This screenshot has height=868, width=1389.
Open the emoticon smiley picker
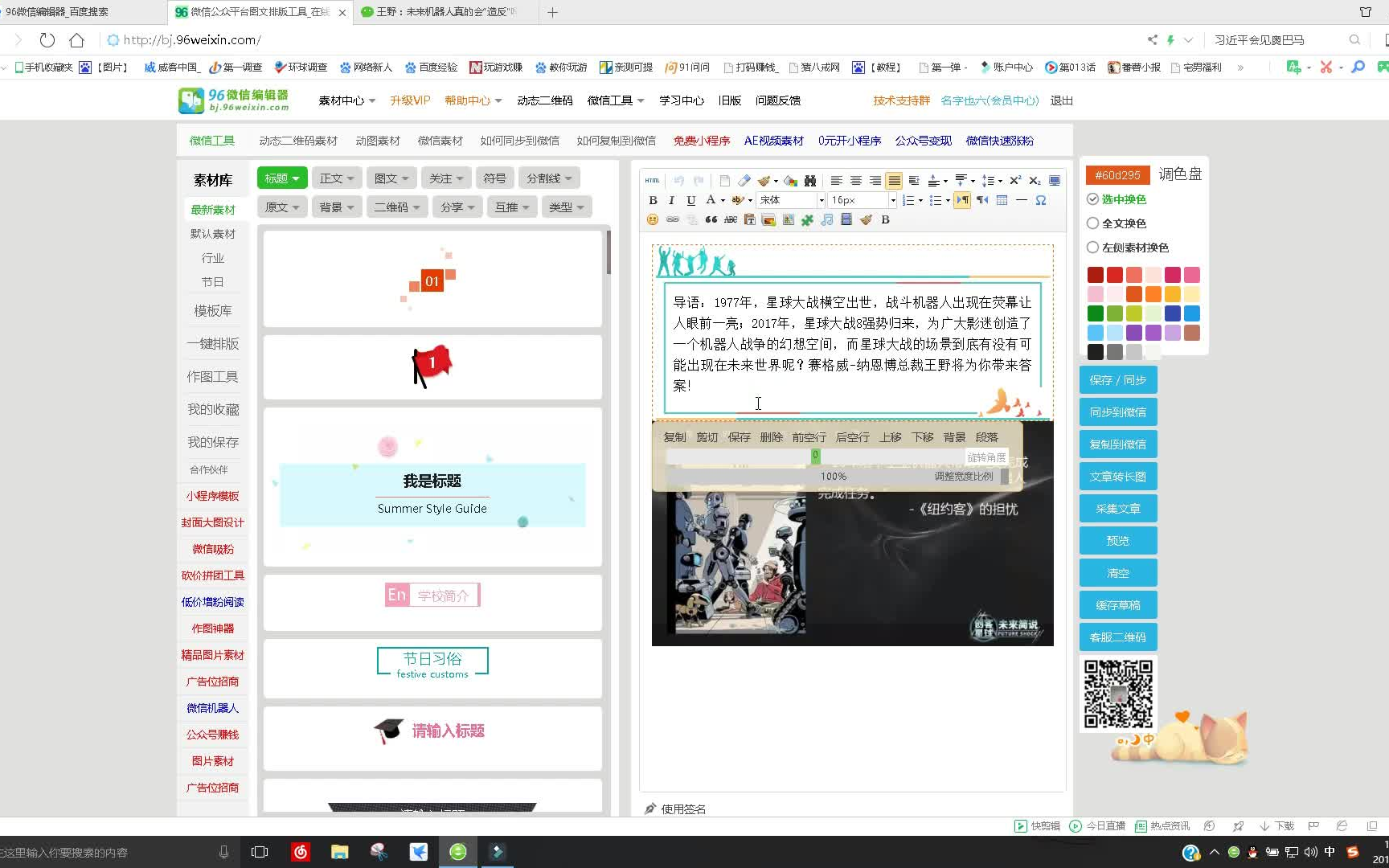point(653,219)
